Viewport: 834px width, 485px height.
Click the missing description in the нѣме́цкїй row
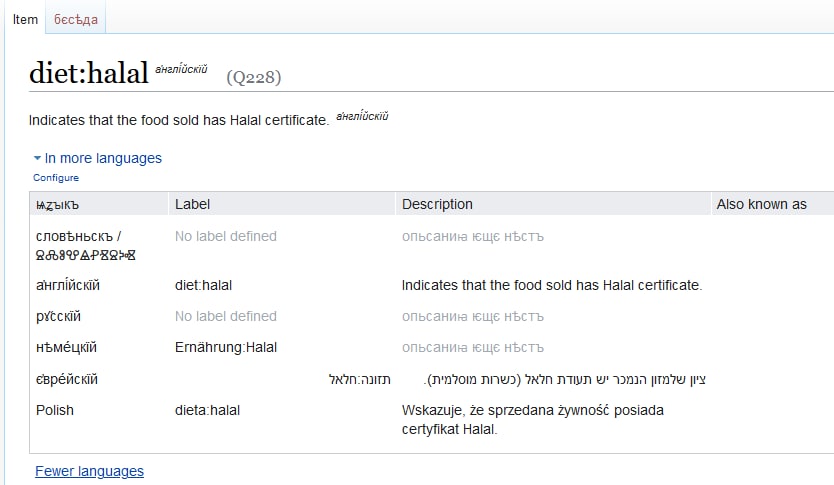473,347
